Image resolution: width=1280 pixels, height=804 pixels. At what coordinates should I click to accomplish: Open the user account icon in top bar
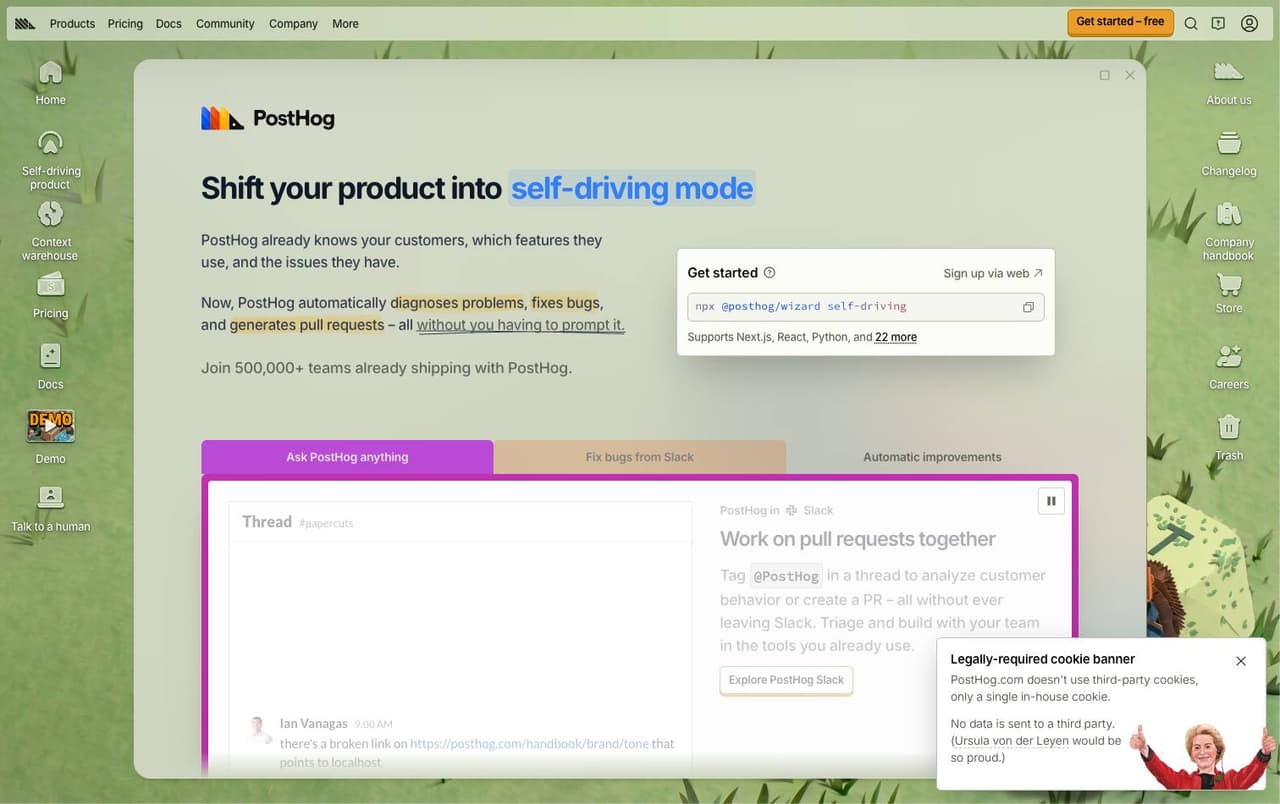coord(1249,24)
